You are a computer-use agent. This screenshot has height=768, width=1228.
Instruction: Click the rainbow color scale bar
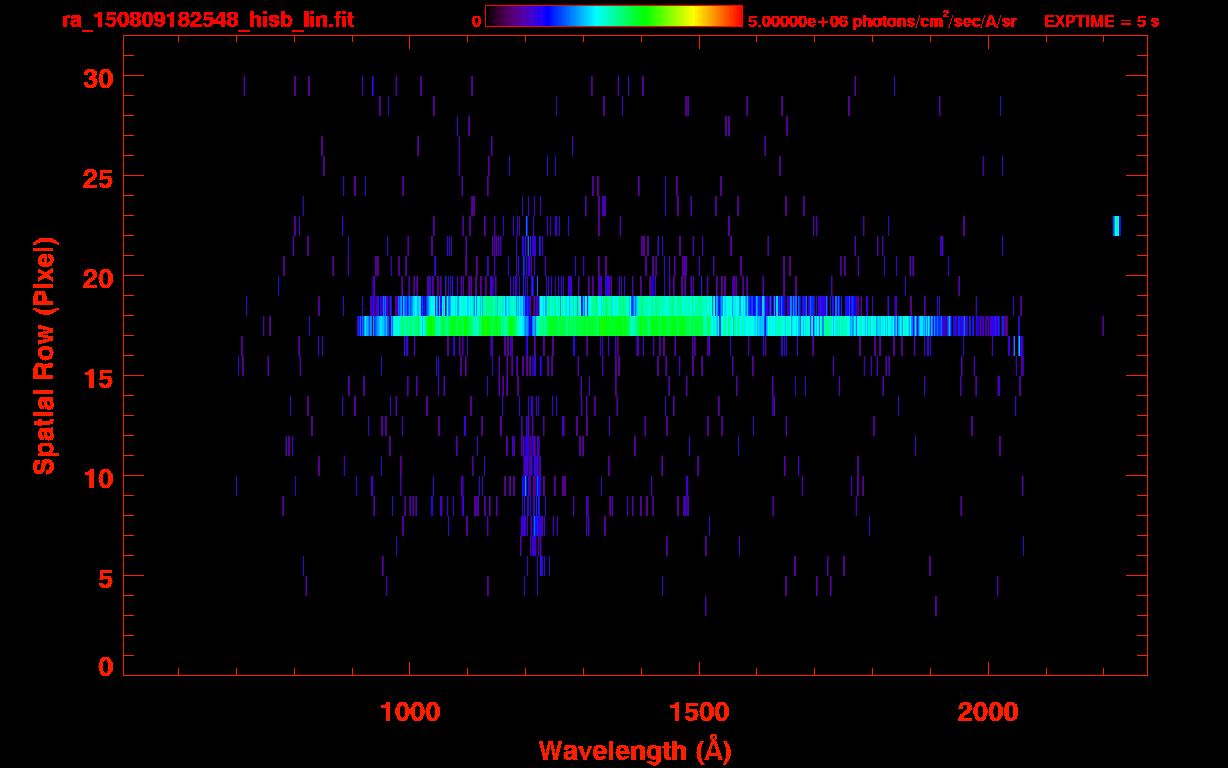(614, 17)
